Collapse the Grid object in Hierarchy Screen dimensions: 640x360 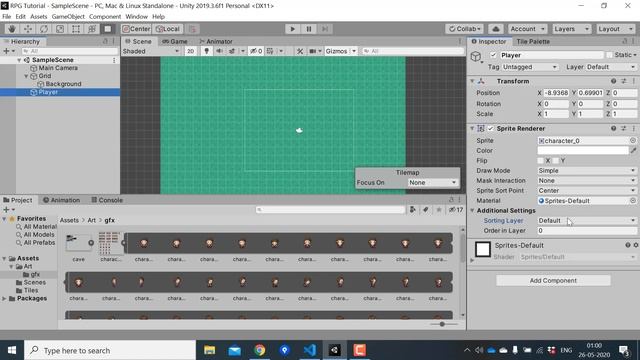(26, 76)
